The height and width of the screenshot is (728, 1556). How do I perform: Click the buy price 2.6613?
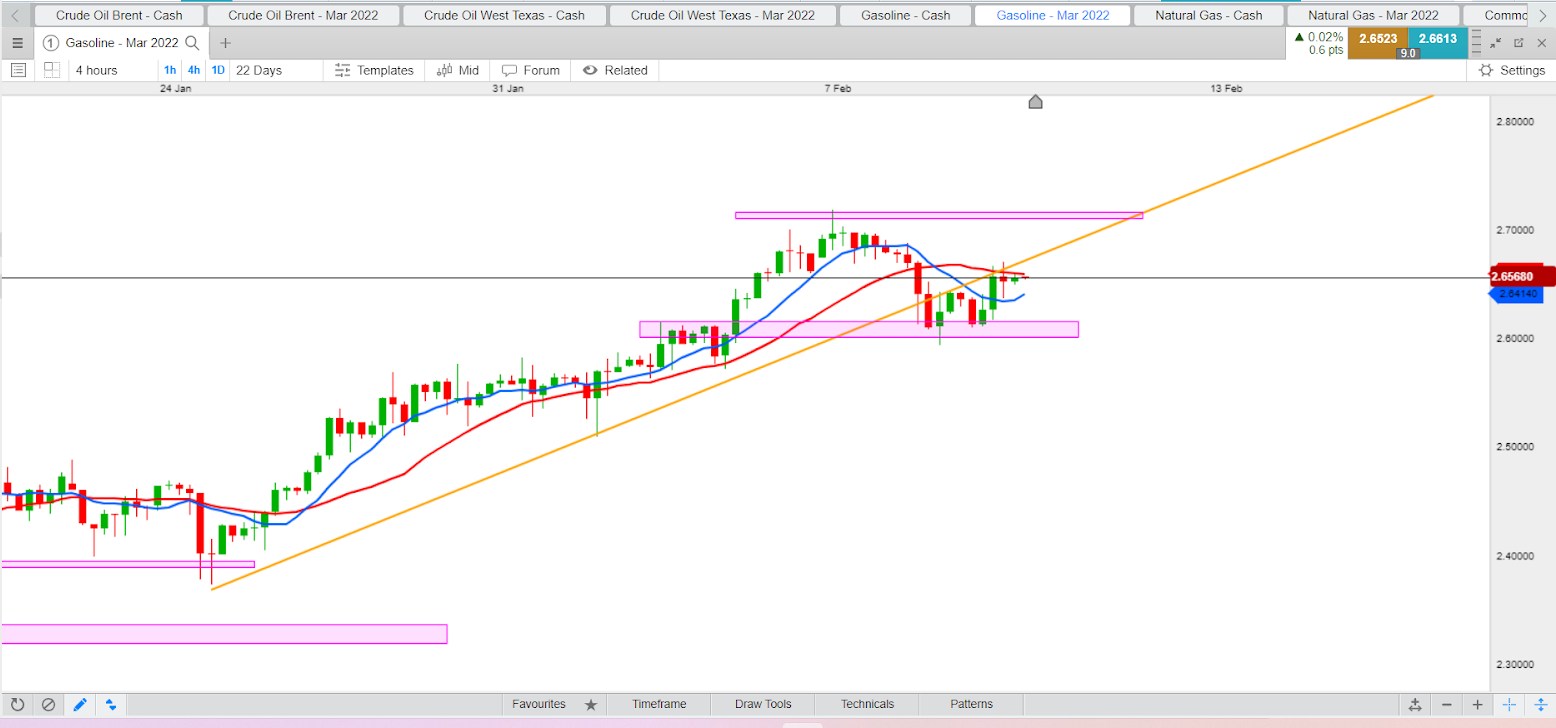1438,41
